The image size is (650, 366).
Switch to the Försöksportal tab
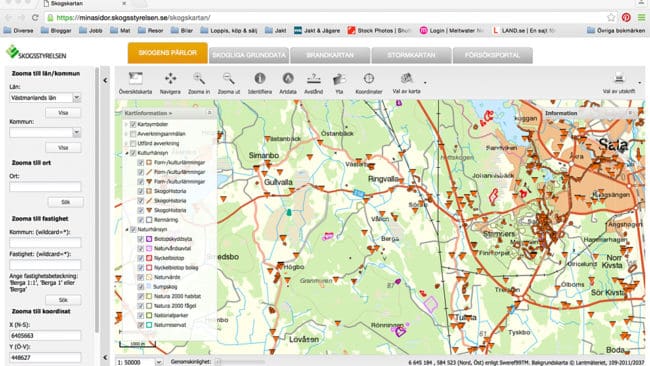pyautogui.click(x=492, y=55)
